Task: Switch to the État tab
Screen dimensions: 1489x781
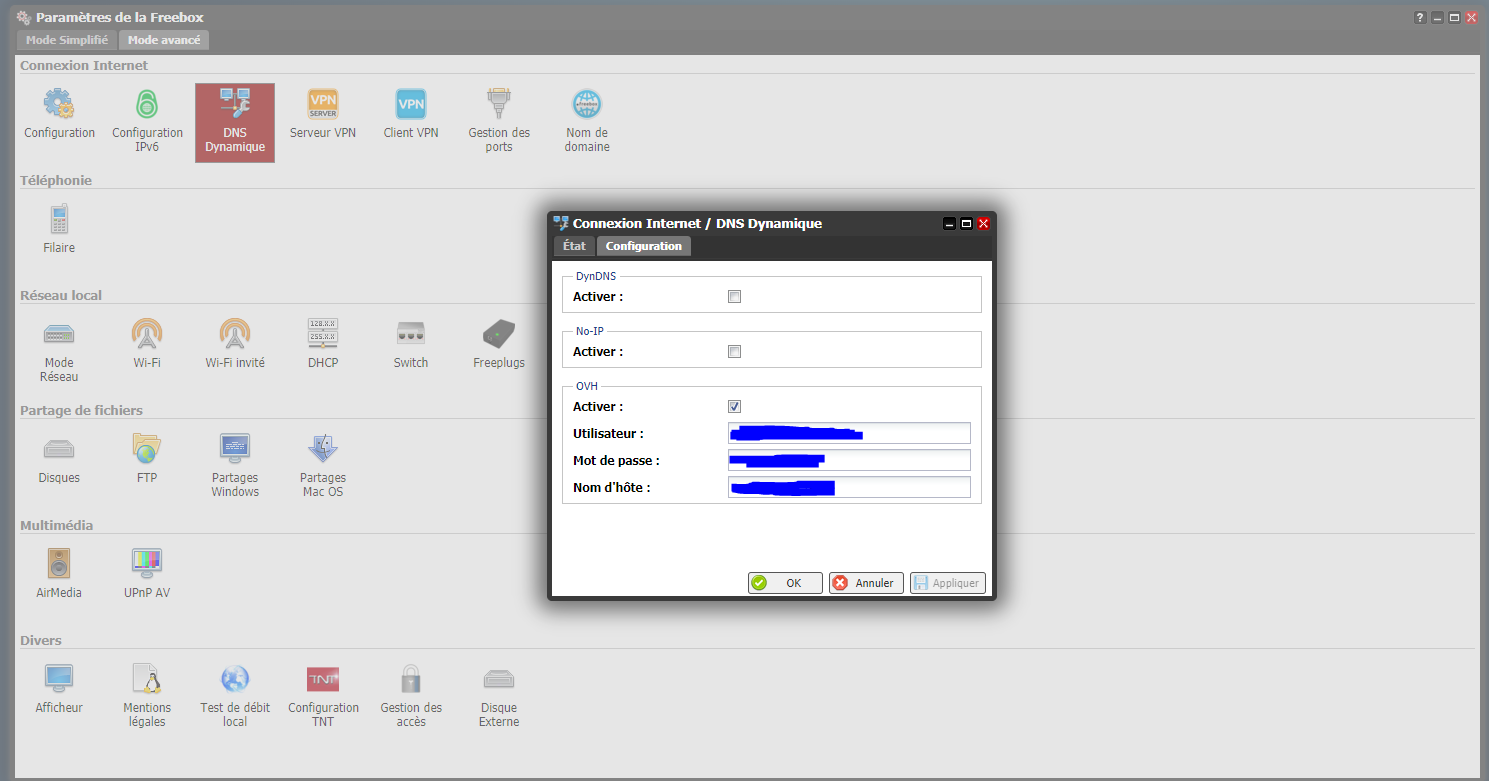Action: click(574, 246)
